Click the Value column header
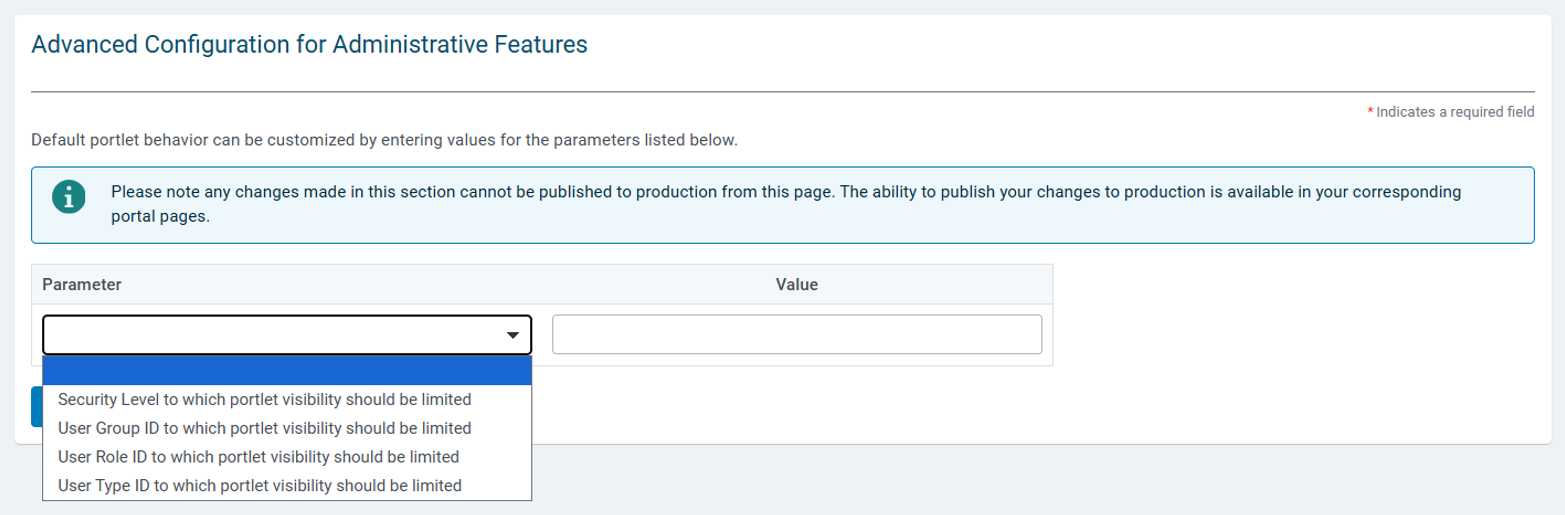The image size is (1565, 515). coord(797,285)
